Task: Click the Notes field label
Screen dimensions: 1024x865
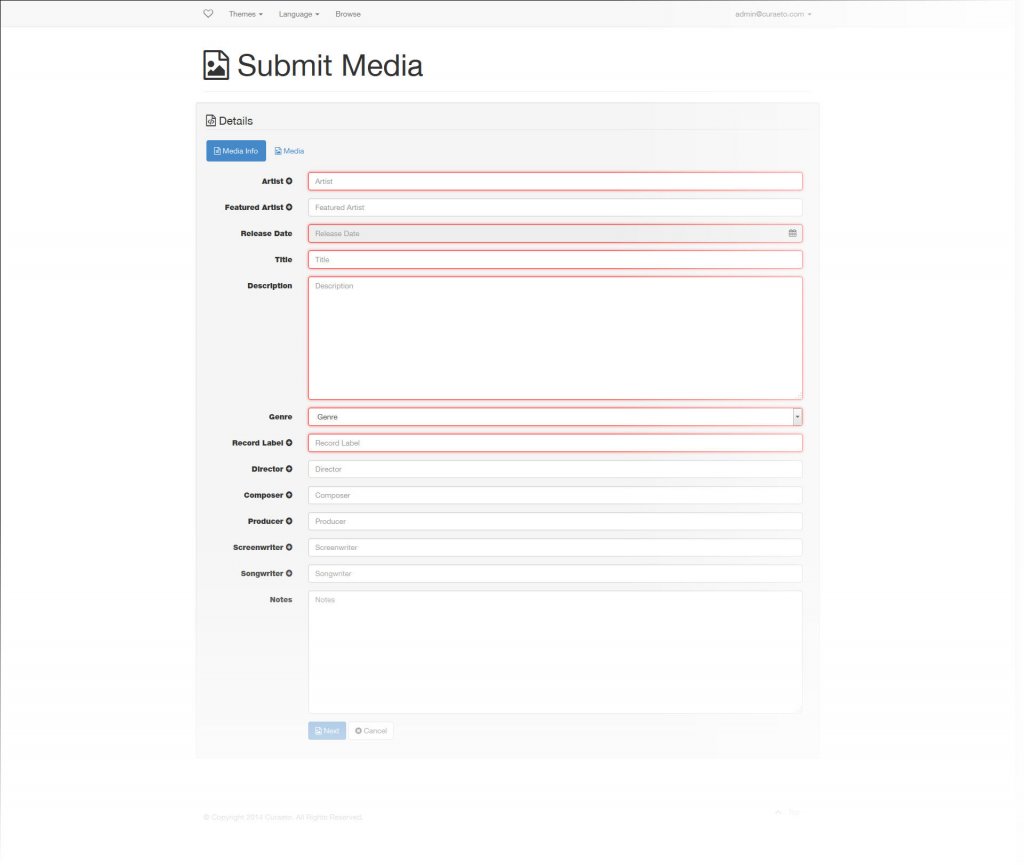Action: tap(281, 599)
